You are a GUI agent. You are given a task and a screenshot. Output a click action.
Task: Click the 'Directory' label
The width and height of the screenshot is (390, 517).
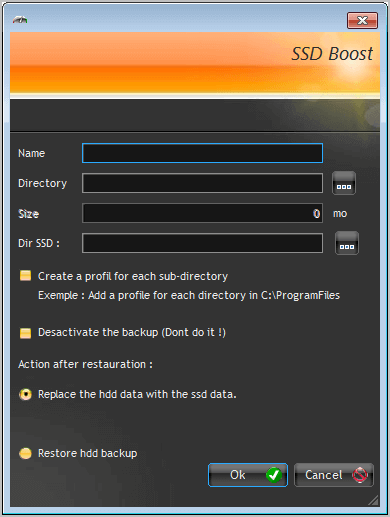point(42,183)
